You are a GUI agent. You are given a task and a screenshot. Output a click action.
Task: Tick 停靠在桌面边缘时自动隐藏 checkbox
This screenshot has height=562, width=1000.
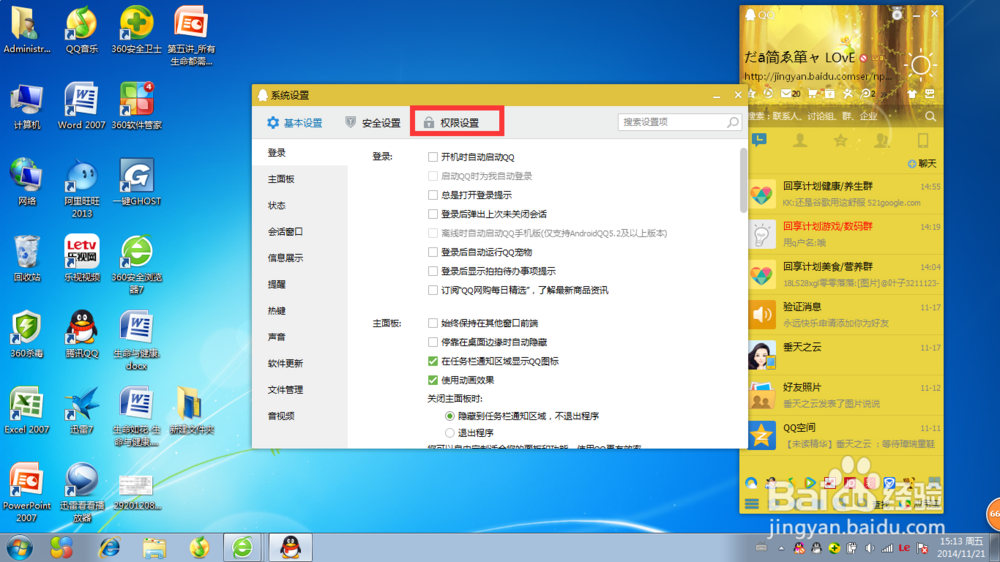[433, 343]
